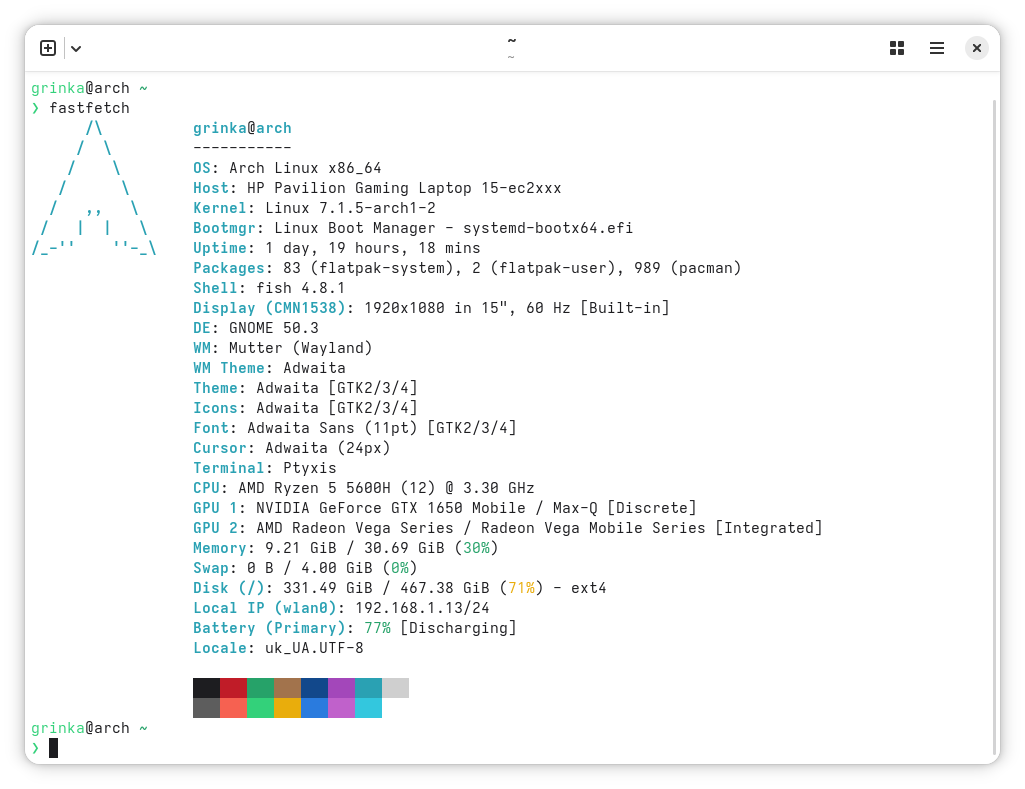The width and height of the screenshot is (1025, 789).
Task: Click the bright blue color block
Action: point(314,708)
